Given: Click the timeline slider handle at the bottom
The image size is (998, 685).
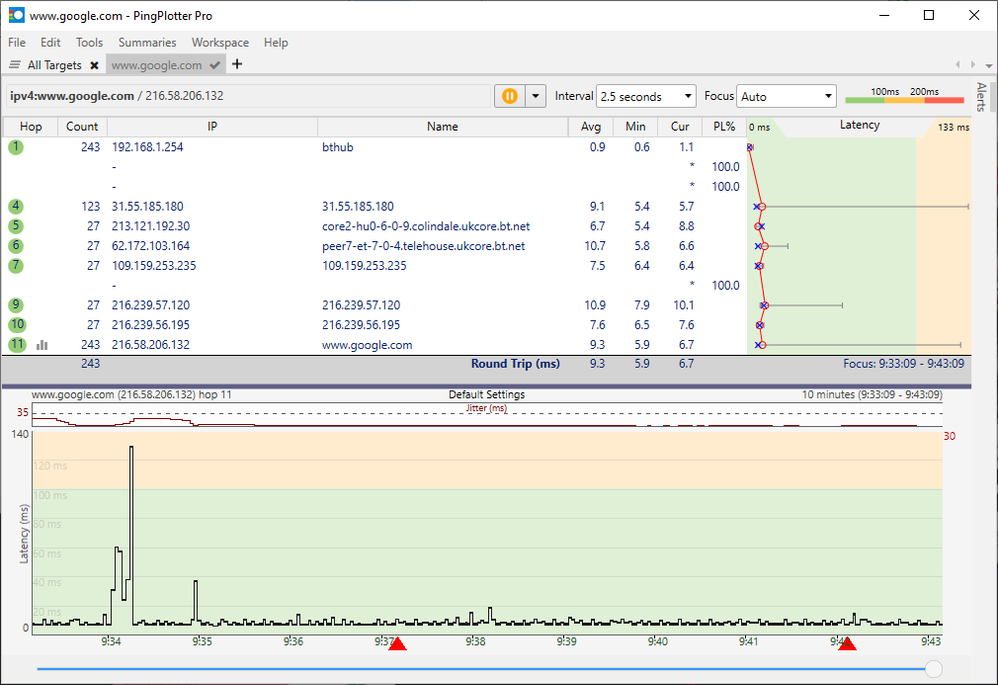Looking at the screenshot, I should (933, 668).
